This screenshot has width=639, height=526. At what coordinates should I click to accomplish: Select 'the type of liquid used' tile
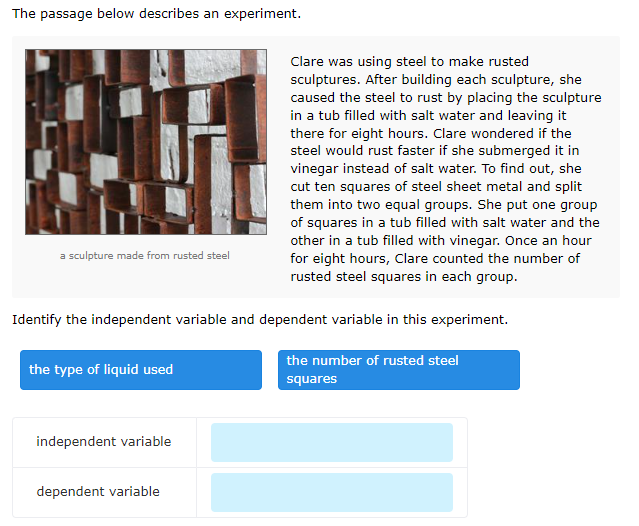[x=141, y=370]
